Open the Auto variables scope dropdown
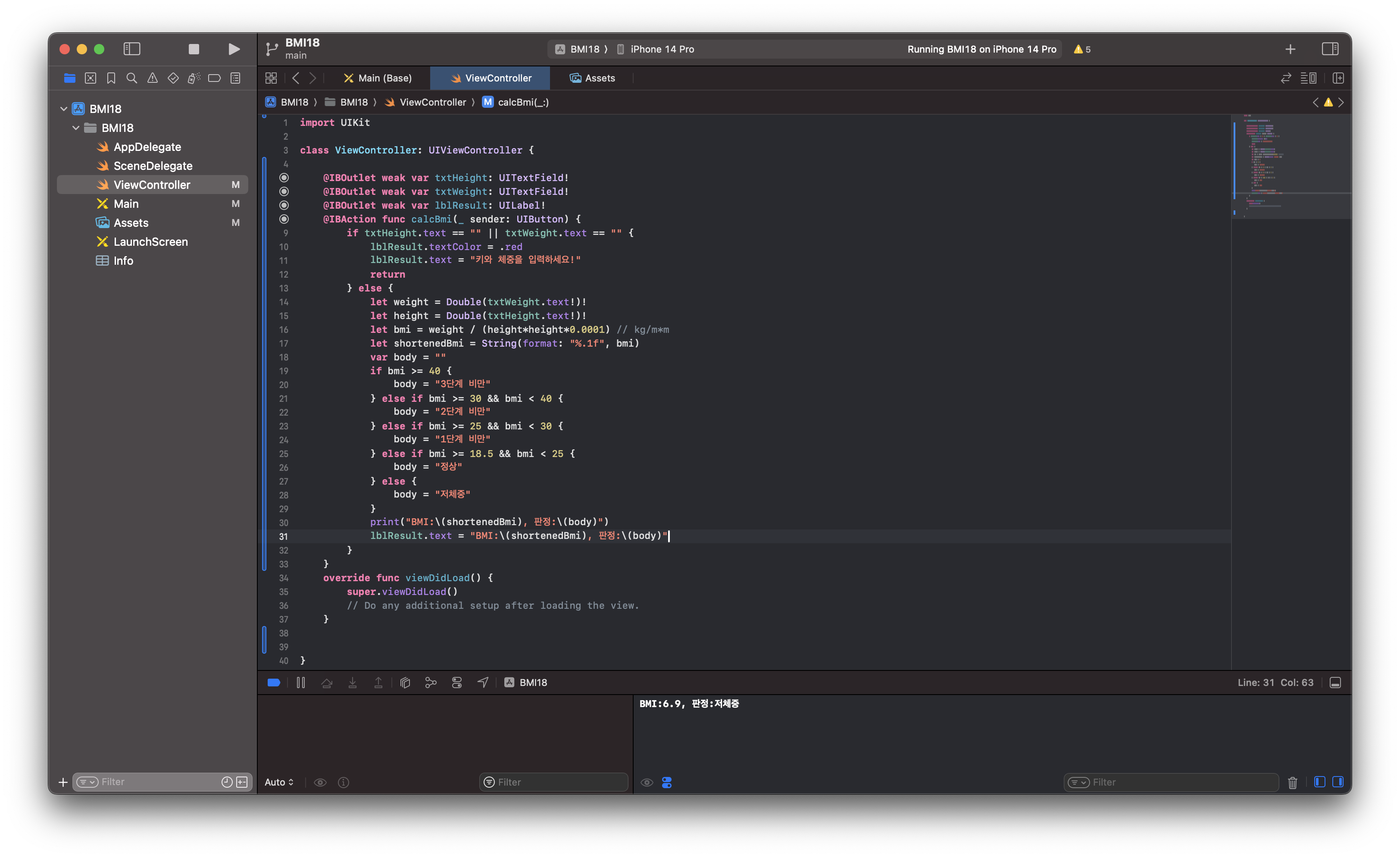This screenshot has height=858, width=1400. click(x=279, y=783)
